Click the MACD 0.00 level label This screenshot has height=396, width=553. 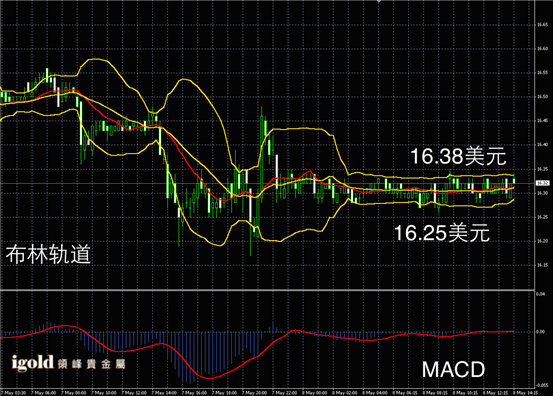540,332
